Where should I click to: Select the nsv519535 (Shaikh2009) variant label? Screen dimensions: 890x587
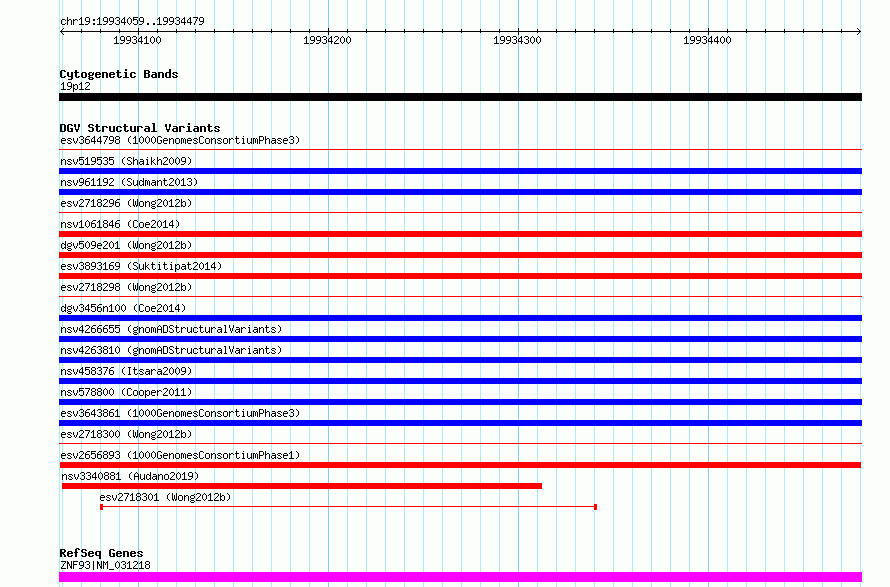point(126,161)
